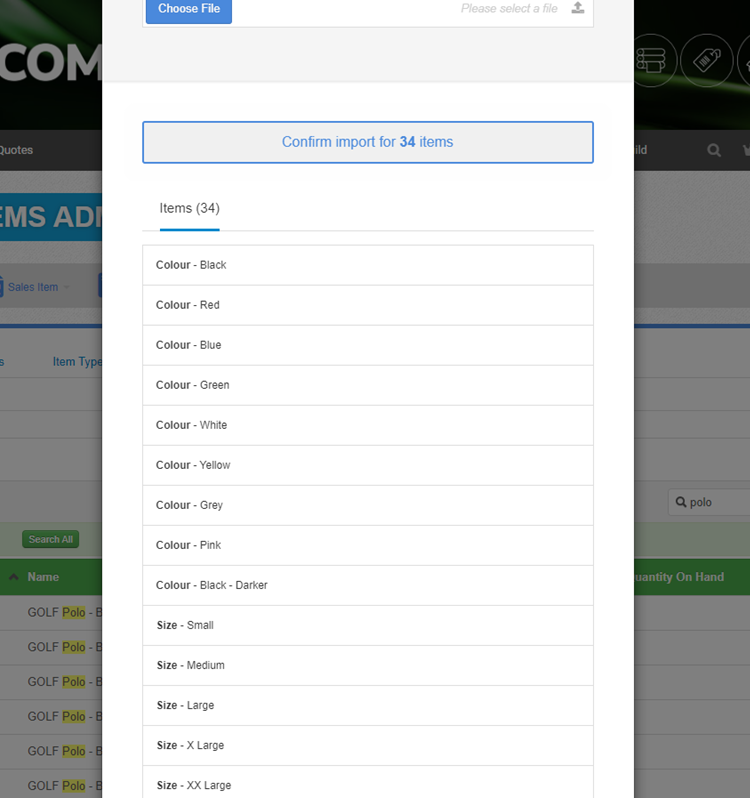
Task: Click the Name column header
Action: (43, 577)
